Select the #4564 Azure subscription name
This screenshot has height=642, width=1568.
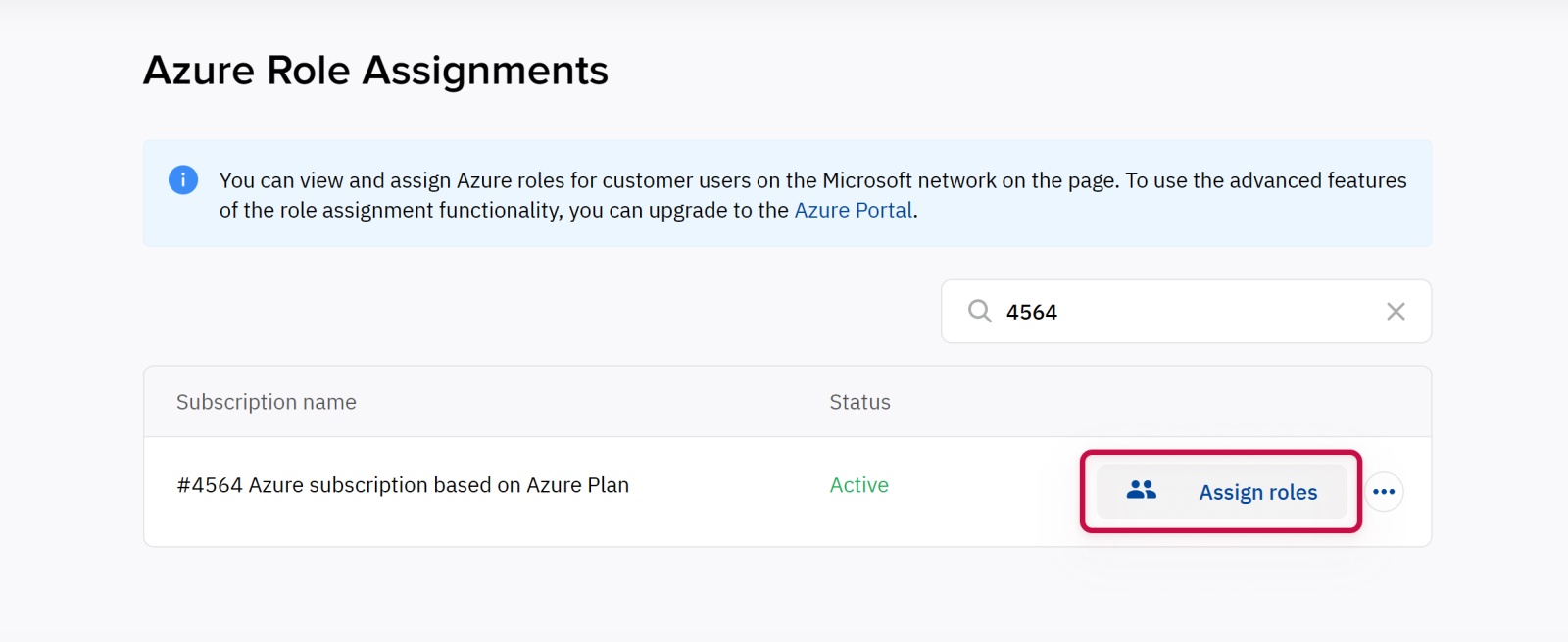click(x=403, y=485)
